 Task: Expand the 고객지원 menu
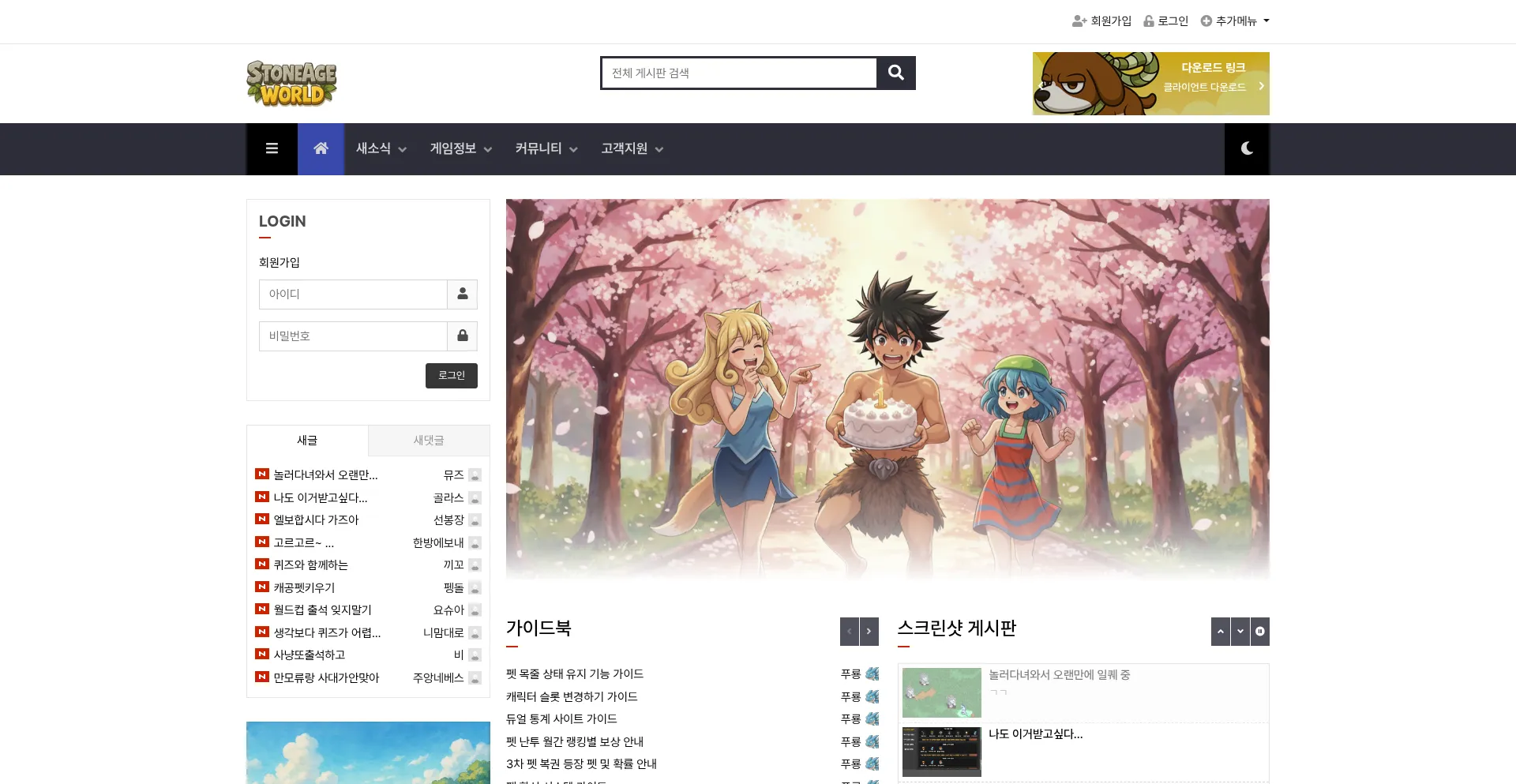click(632, 148)
